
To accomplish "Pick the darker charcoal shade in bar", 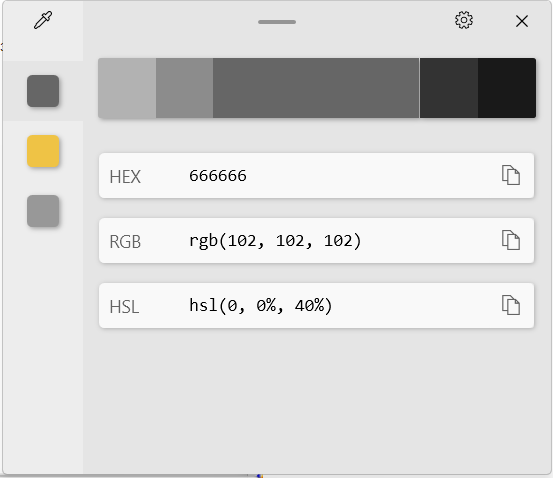I will coord(449,88).
